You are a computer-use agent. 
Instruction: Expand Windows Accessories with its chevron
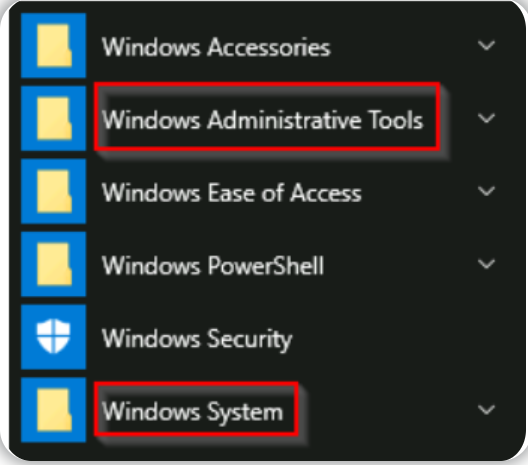click(486, 45)
